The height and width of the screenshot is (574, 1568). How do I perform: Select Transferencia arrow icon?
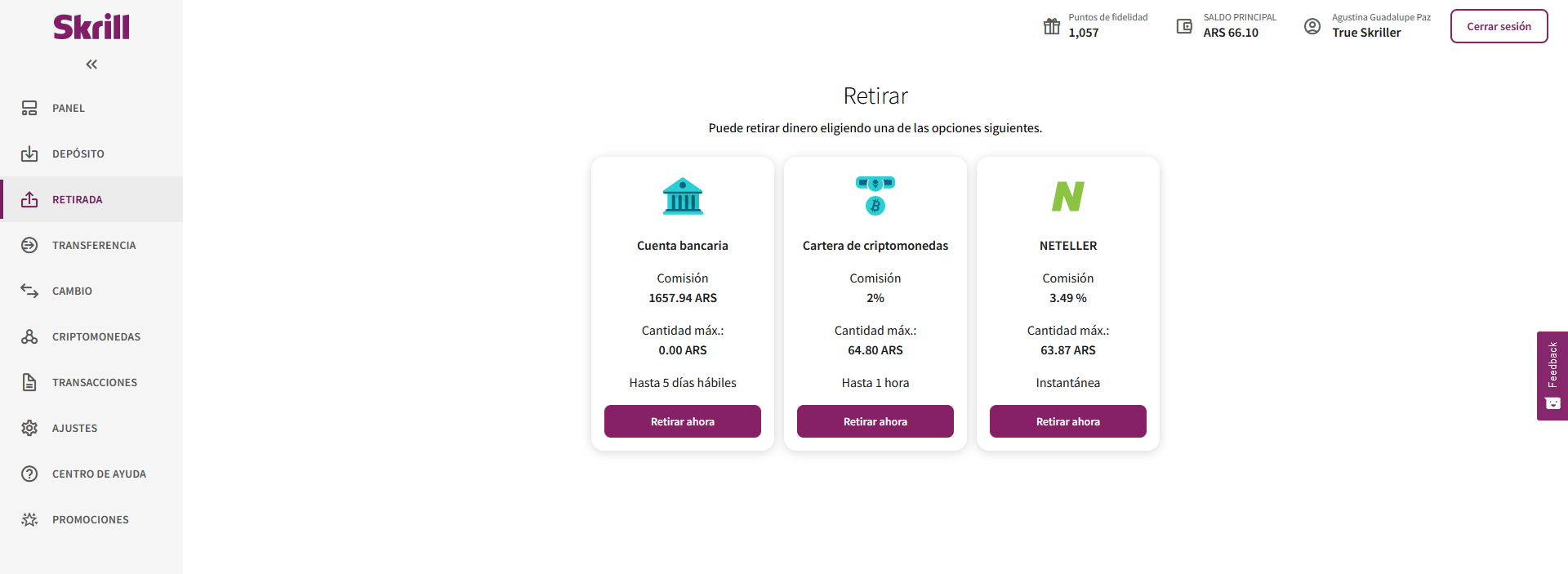click(x=29, y=245)
